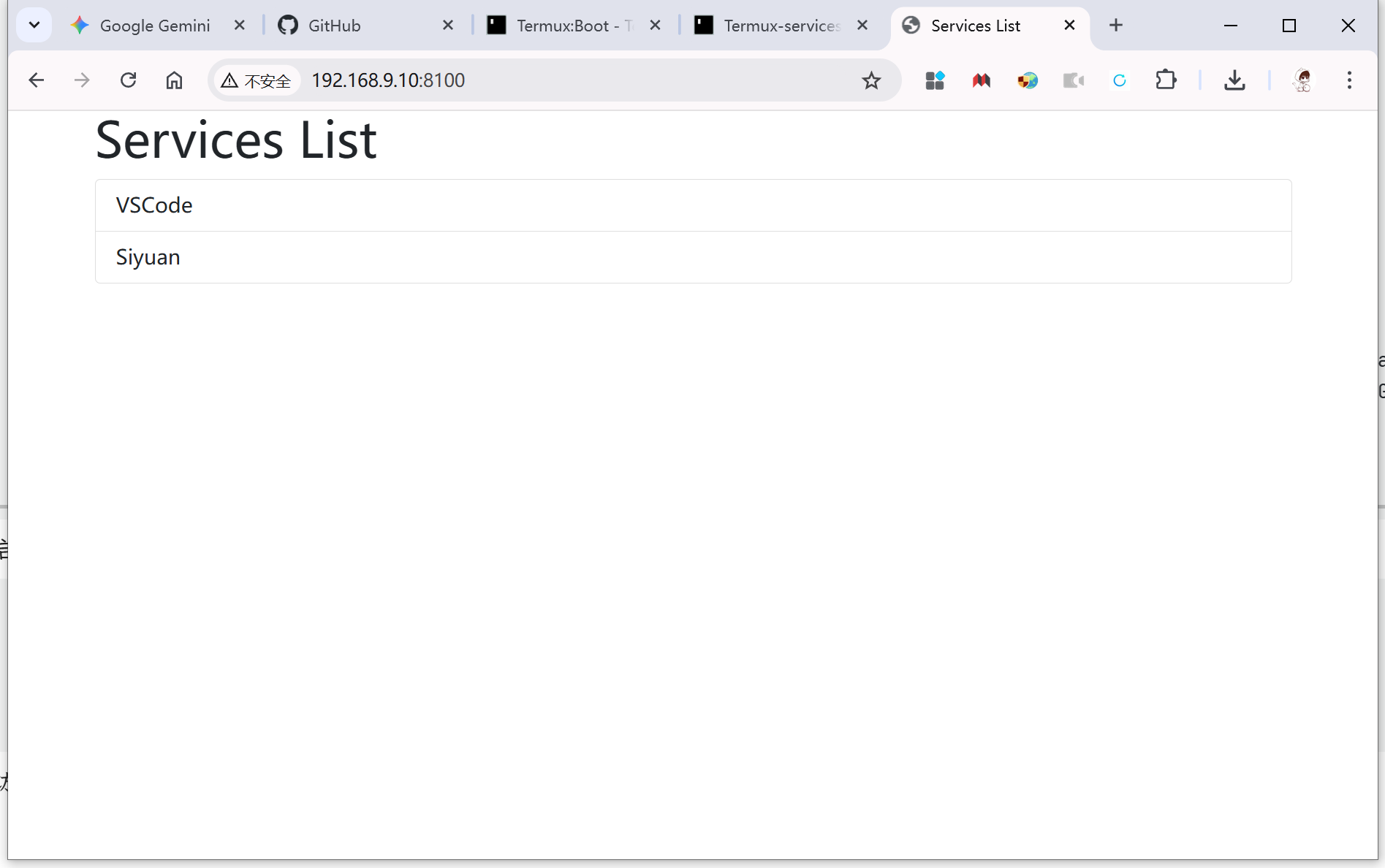
Task: Click the not-secure warning badge
Action: (x=256, y=80)
